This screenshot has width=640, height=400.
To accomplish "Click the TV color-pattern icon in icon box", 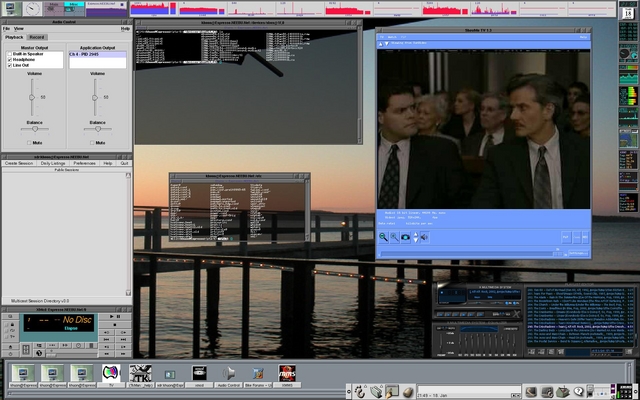I will [x=111, y=373].
